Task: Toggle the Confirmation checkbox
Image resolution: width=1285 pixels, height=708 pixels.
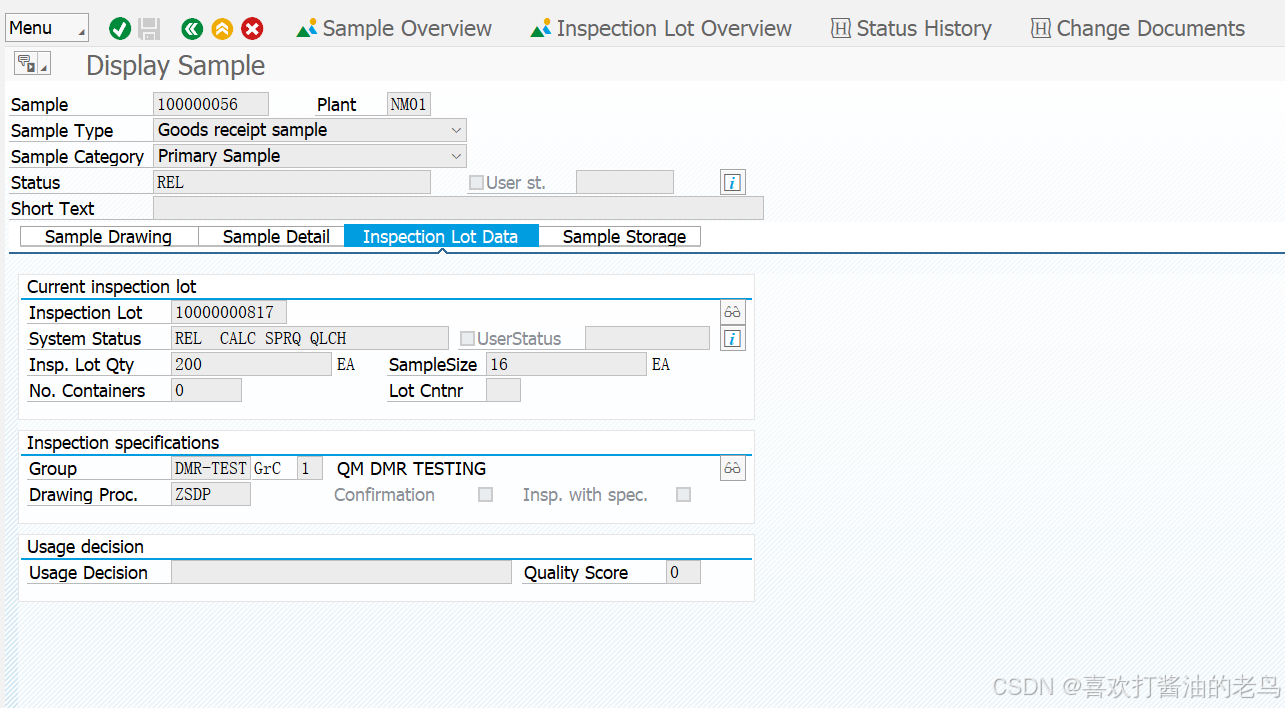Action: point(486,495)
